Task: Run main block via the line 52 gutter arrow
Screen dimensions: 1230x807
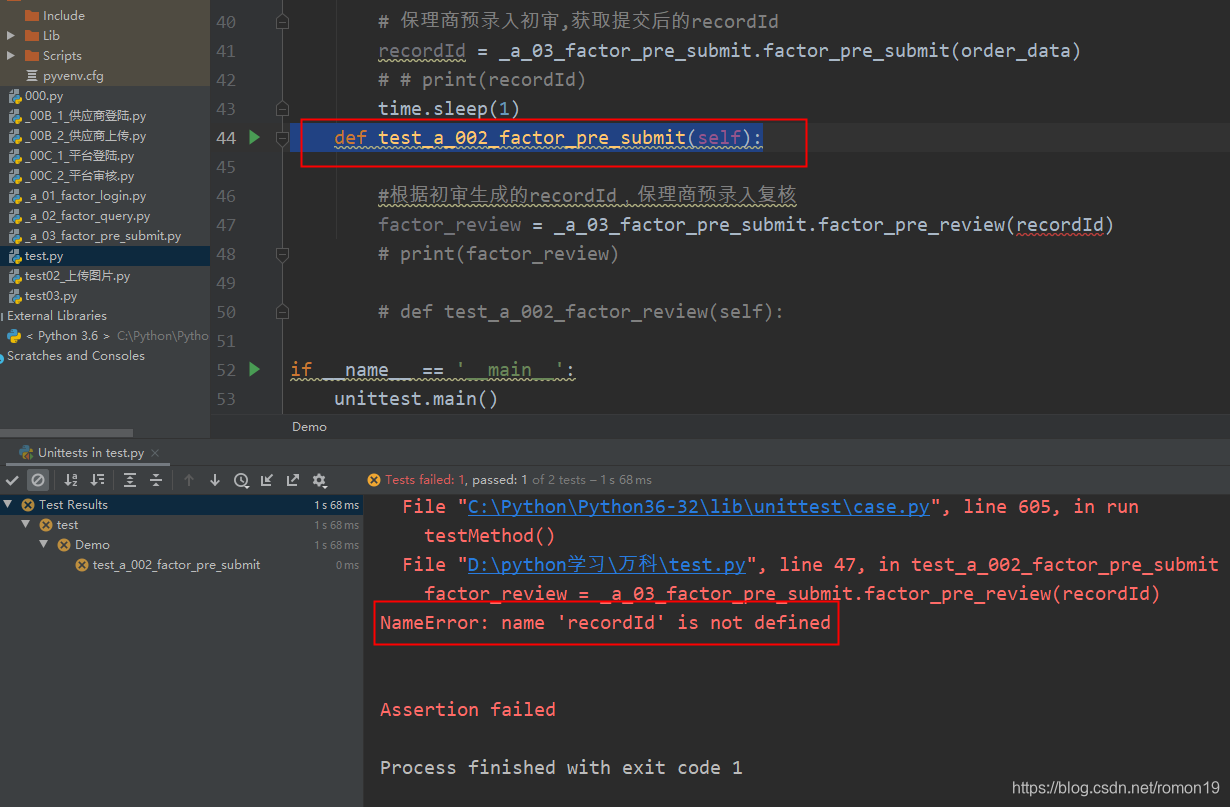Action: 254,369
